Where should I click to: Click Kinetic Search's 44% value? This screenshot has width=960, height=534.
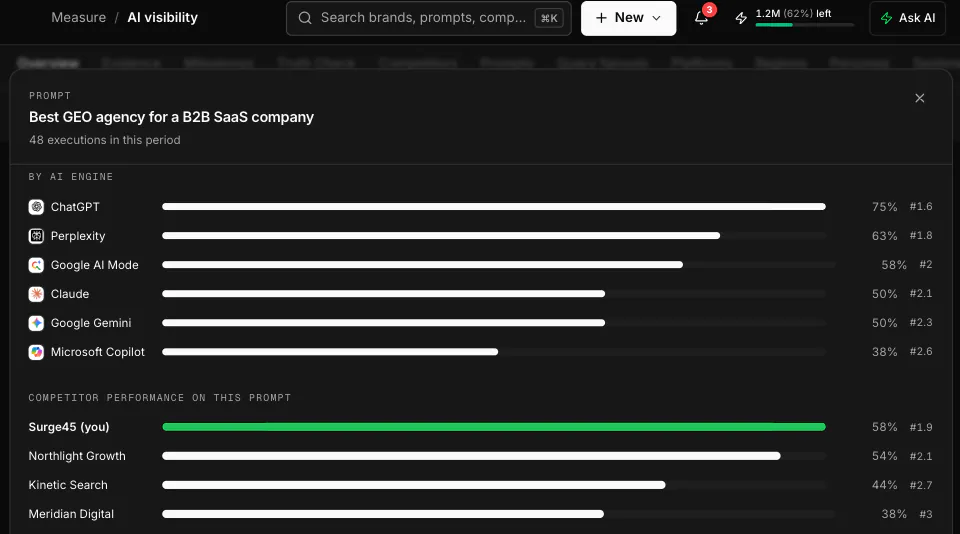(x=884, y=485)
